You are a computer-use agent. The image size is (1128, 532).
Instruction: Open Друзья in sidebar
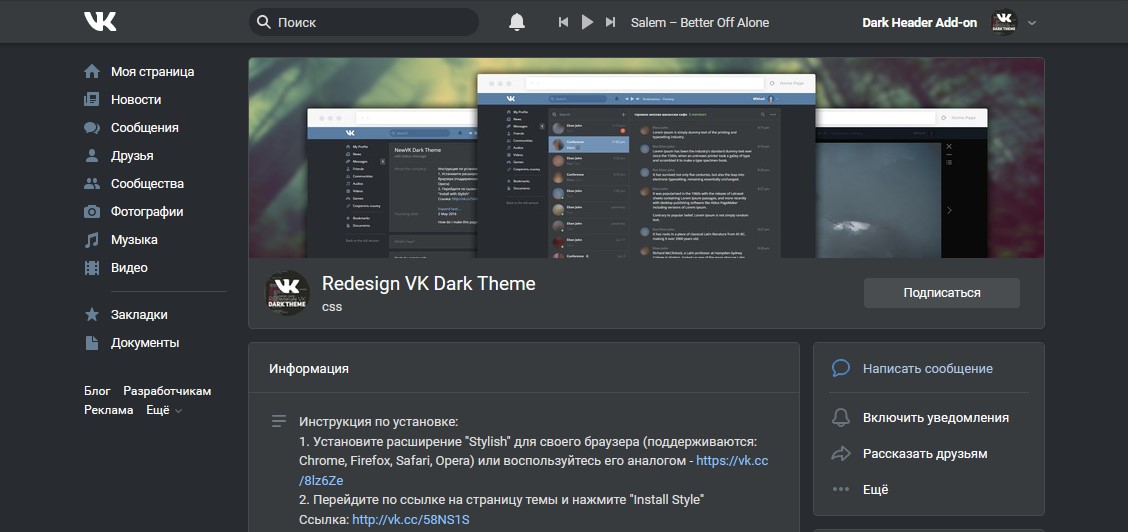132,156
